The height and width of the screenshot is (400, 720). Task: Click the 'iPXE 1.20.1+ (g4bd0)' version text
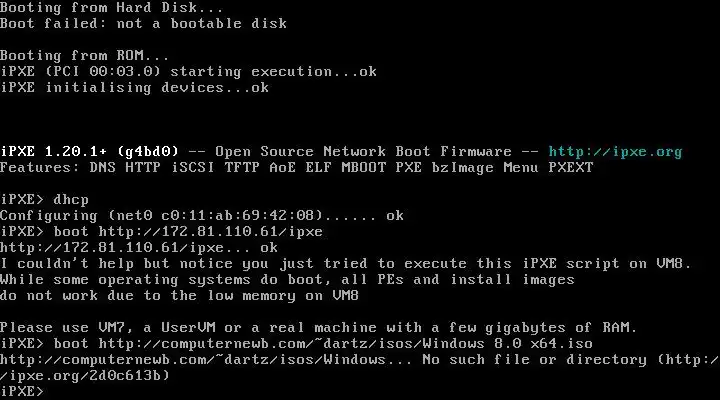(89, 152)
